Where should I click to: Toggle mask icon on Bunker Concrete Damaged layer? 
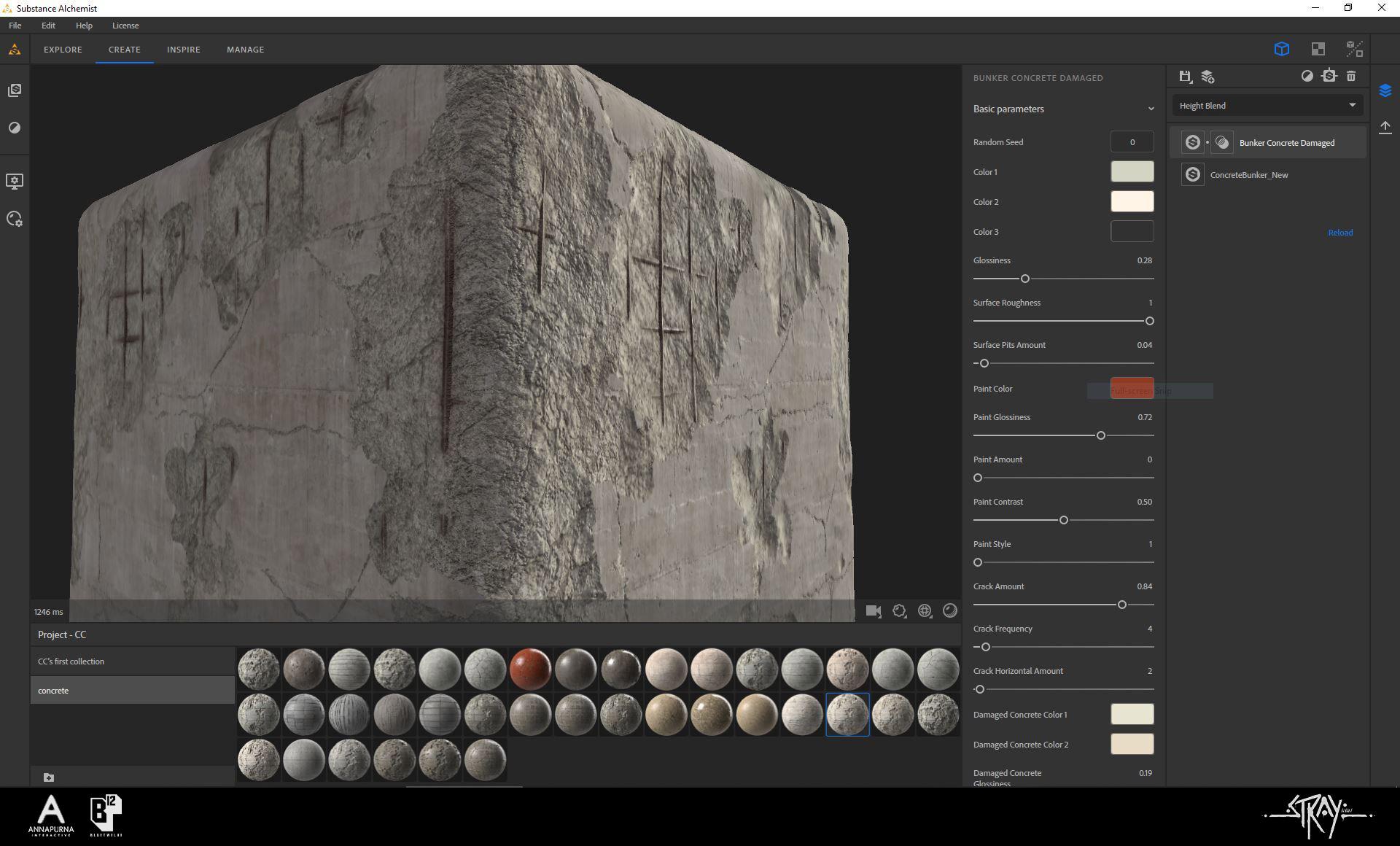pyautogui.click(x=1222, y=143)
